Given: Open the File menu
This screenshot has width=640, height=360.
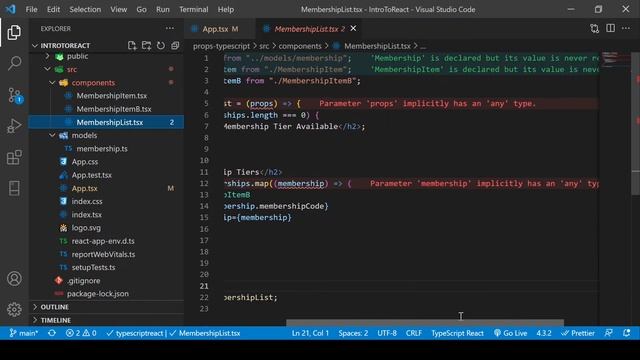Looking at the screenshot, I should (x=31, y=9).
